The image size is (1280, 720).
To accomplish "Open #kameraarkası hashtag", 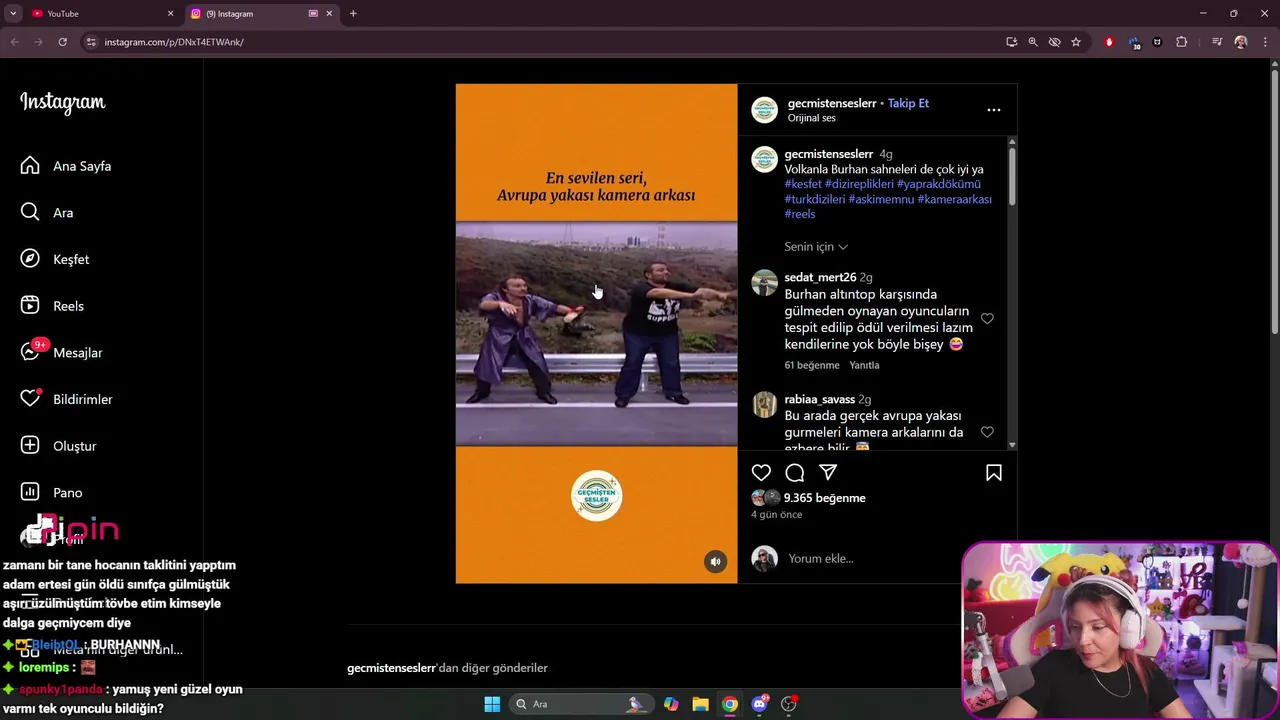I will [x=955, y=199].
